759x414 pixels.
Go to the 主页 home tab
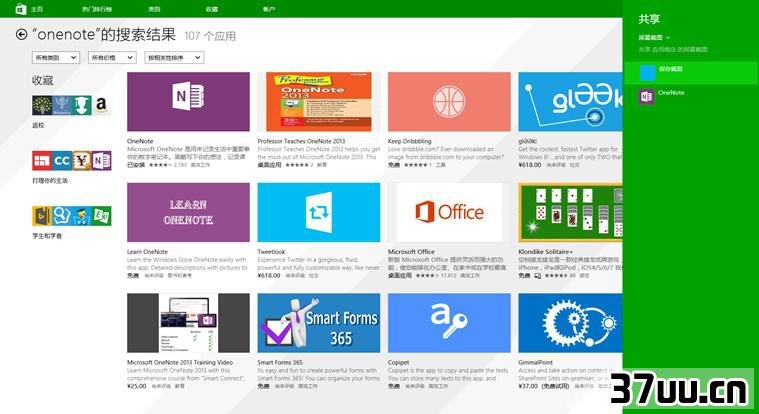pyautogui.click(x=36, y=9)
